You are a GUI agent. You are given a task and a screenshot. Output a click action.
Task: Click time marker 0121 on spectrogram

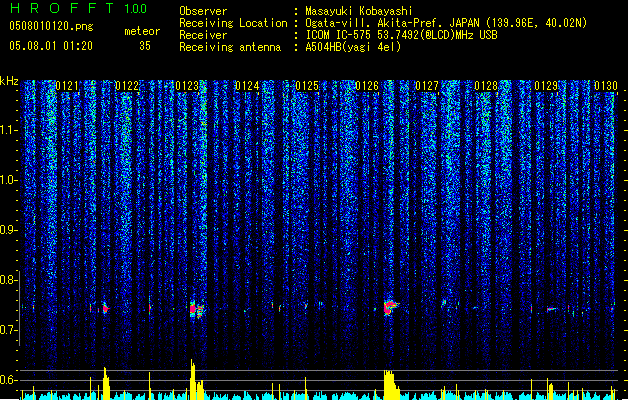coord(67,86)
